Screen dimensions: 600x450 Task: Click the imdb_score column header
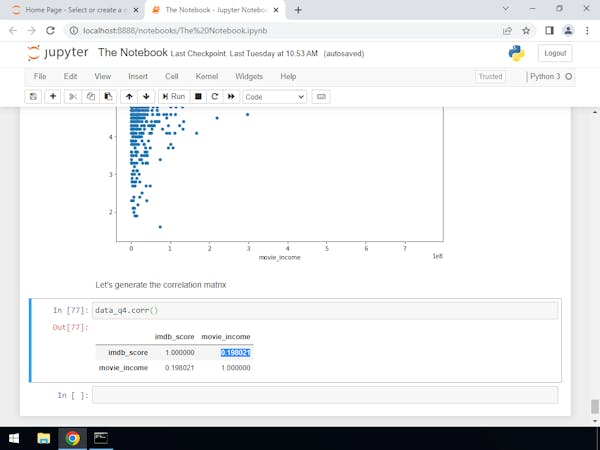[x=174, y=337]
